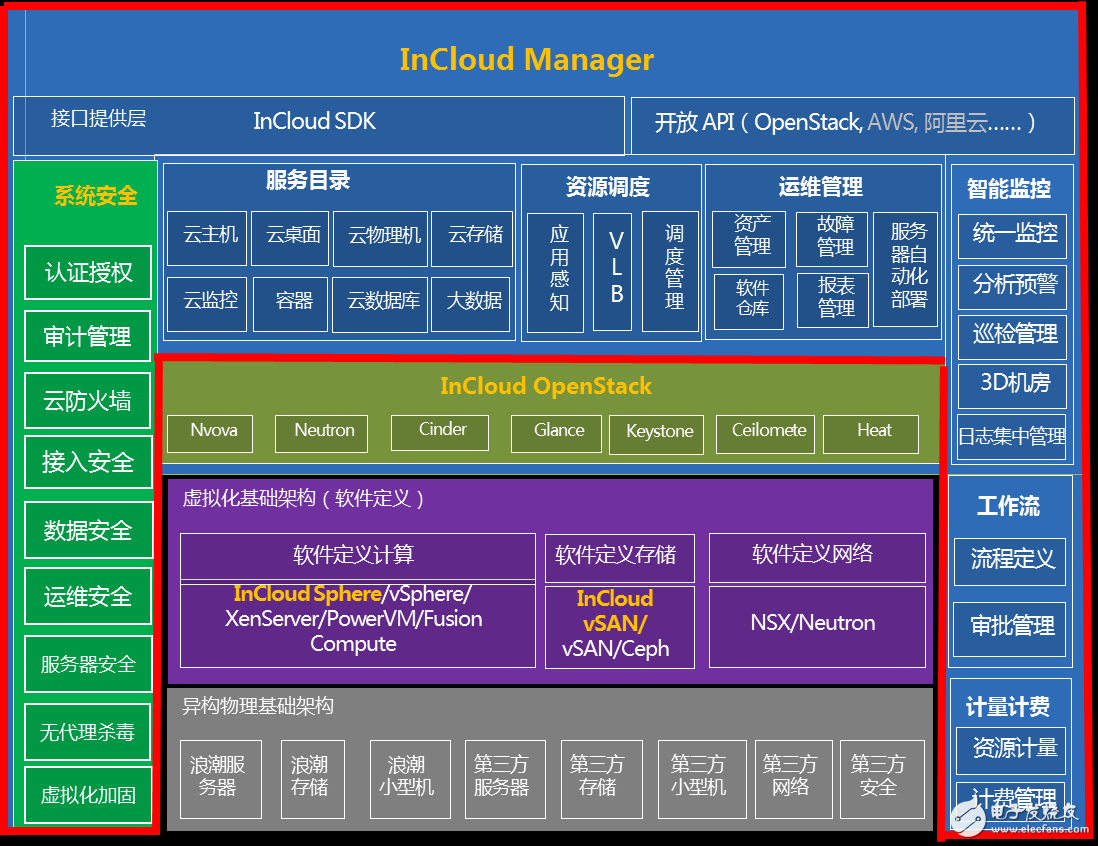1098x846 pixels.
Task: Select the NSX/Neutron network box
Action: click(x=812, y=626)
